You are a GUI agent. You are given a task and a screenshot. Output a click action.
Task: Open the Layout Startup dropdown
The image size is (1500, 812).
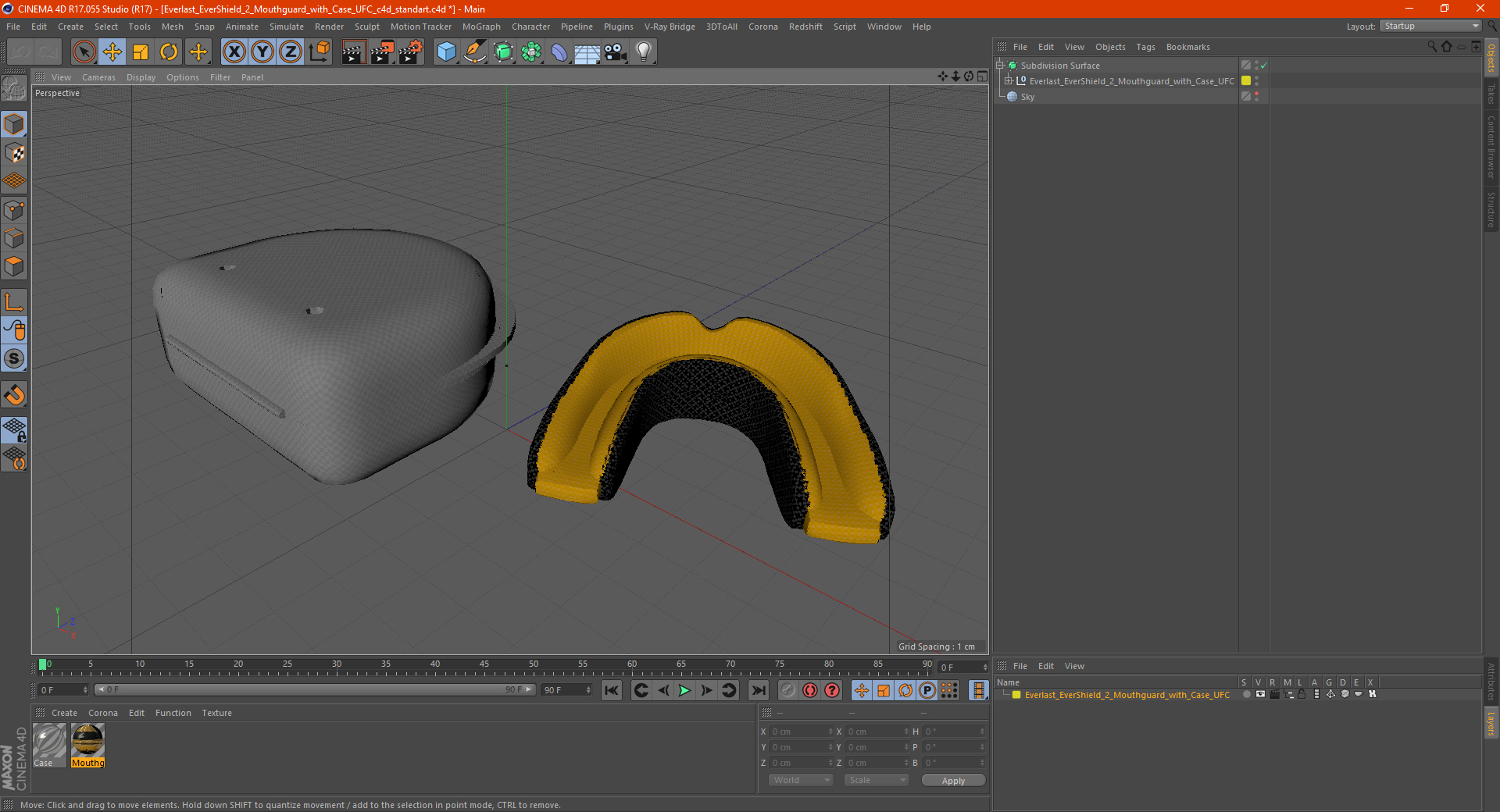click(x=1430, y=26)
